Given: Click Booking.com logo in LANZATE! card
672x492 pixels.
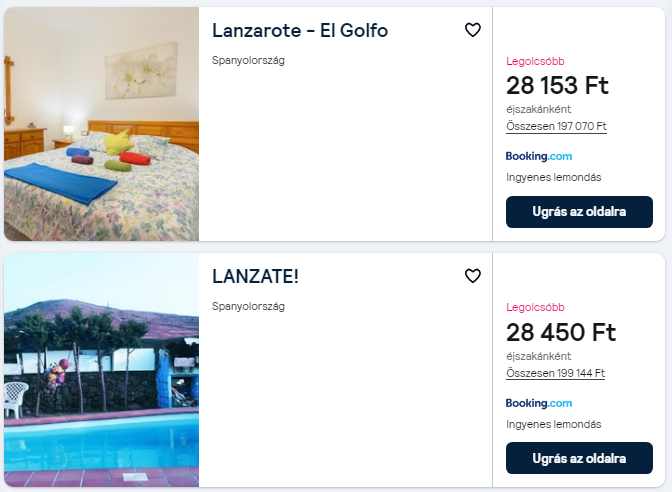Looking at the screenshot, I should pyautogui.click(x=539, y=403).
